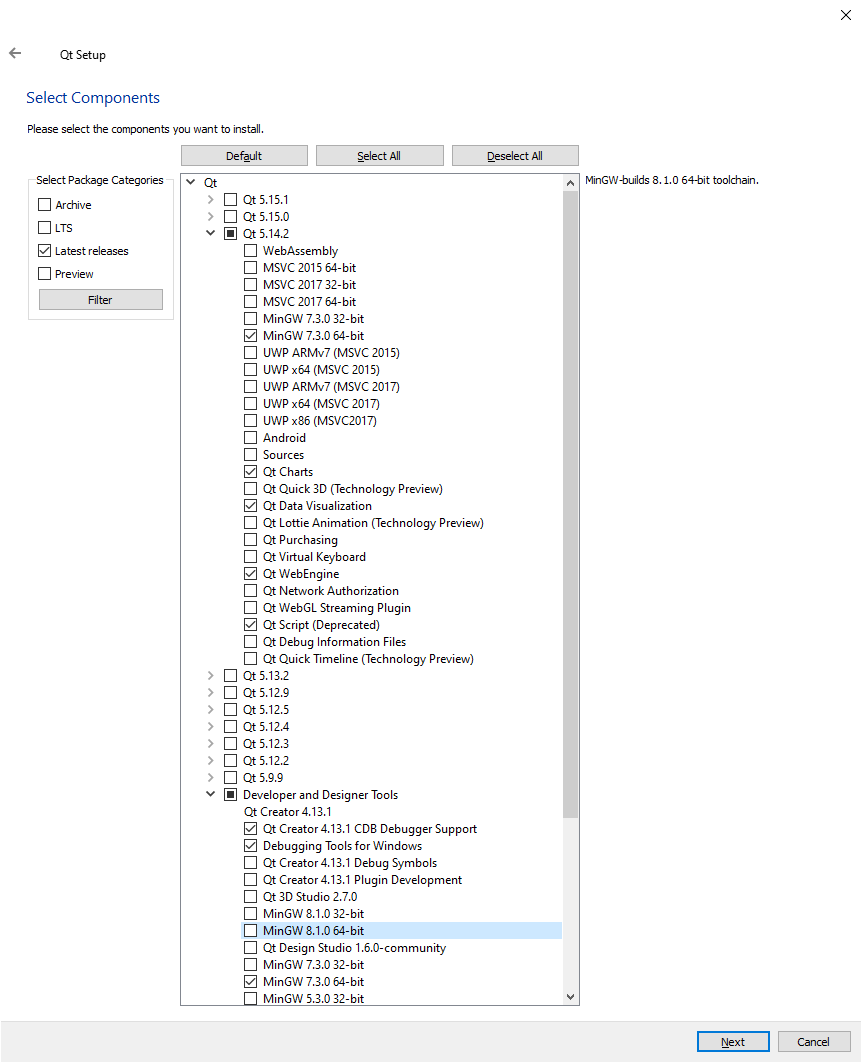Toggle the Qt 5.14.2 partial checkbox
862x1063 pixels.
pyautogui.click(x=230, y=233)
